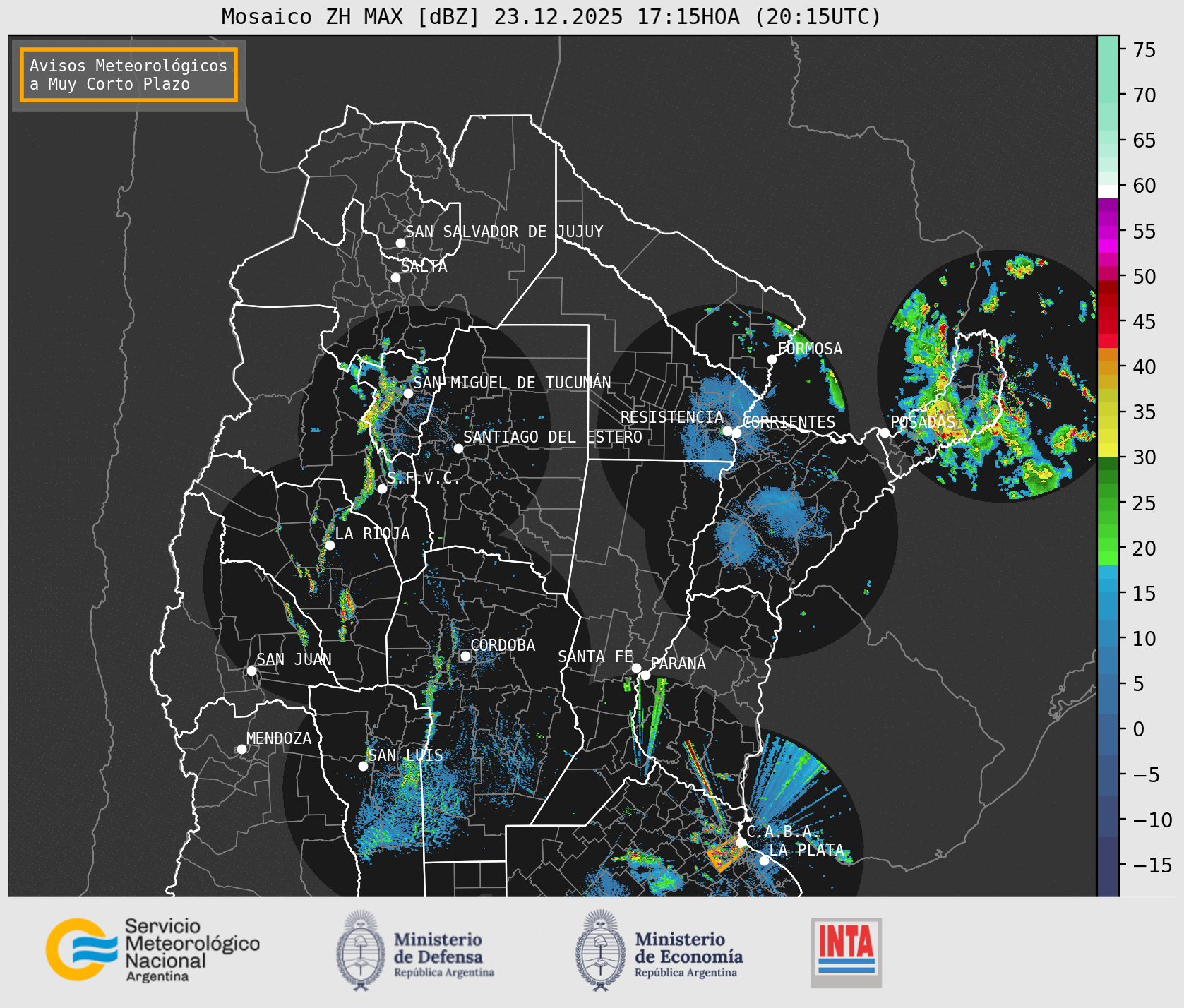Click the SAN SALVADOR DE JUJUY label
The image size is (1184, 1008).
pyautogui.click(x=504, y=232)
